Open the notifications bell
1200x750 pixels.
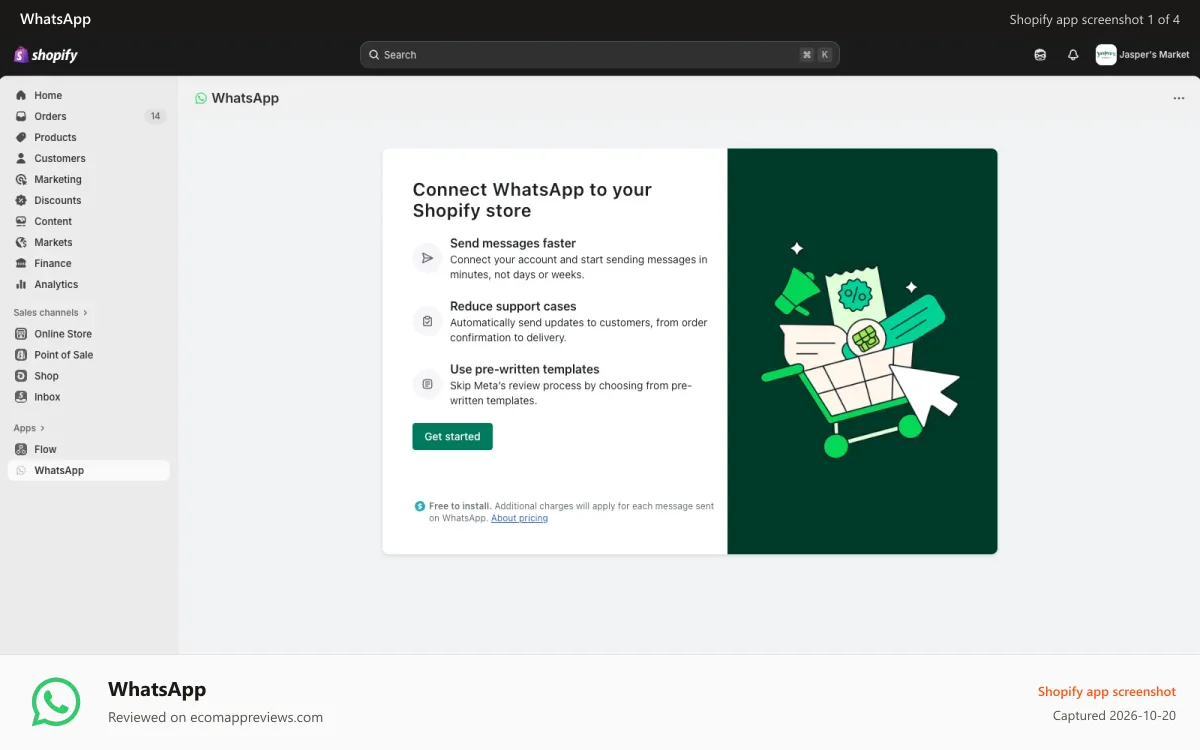[x=1073, y=55]
